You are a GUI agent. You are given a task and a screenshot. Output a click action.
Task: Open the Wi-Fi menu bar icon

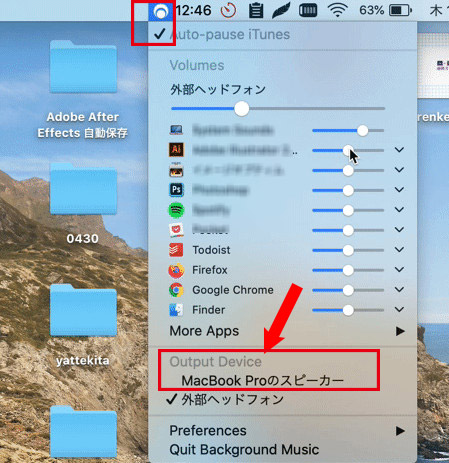click(338, 11)
